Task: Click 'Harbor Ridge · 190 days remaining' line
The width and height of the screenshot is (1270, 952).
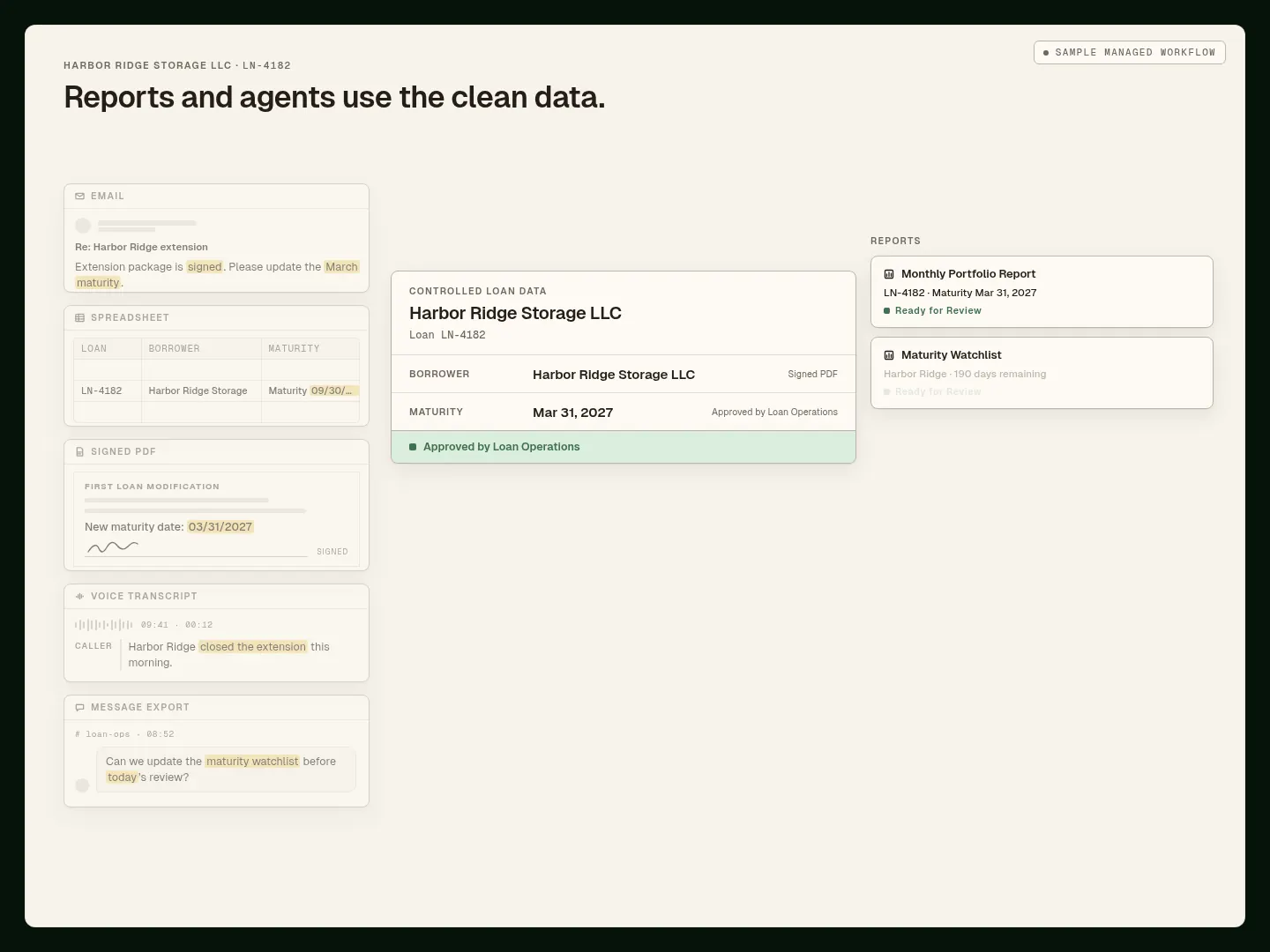Action: (965, 374)
